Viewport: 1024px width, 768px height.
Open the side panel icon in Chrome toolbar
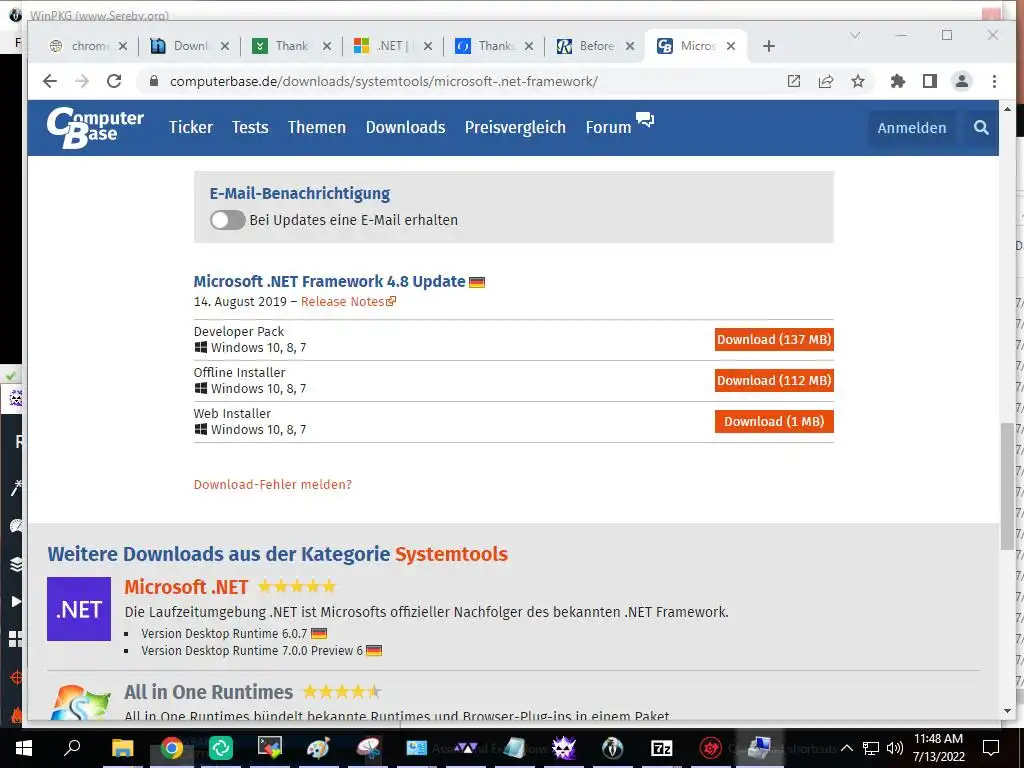[x=930, y=81]
